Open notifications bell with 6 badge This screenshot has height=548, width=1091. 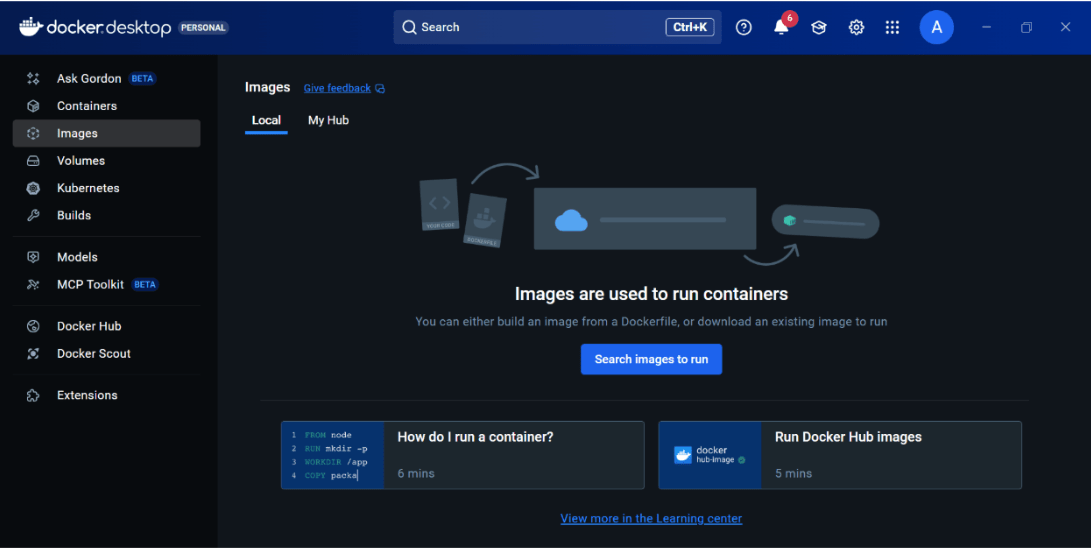pos(782,26)
